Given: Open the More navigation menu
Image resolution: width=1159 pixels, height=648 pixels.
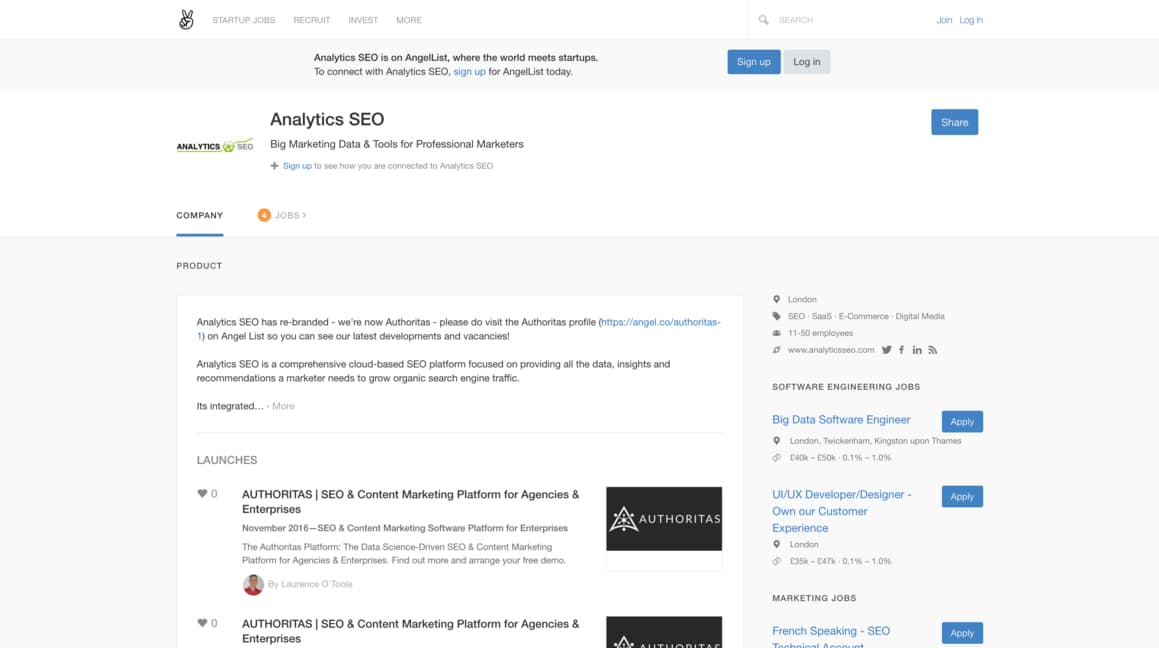Looking at the screenshot, I should [409, 20].
